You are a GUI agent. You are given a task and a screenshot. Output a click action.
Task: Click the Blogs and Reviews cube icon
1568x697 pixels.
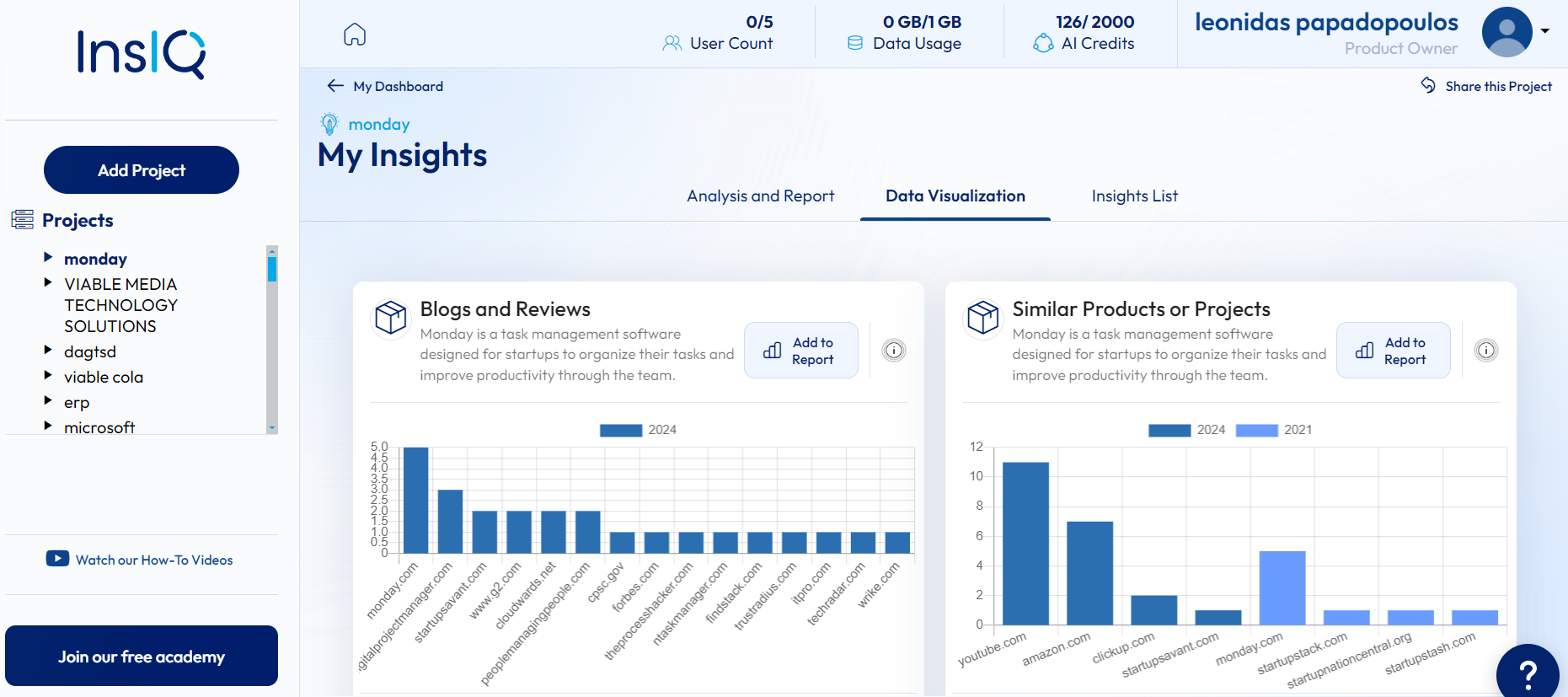point(391,318)
